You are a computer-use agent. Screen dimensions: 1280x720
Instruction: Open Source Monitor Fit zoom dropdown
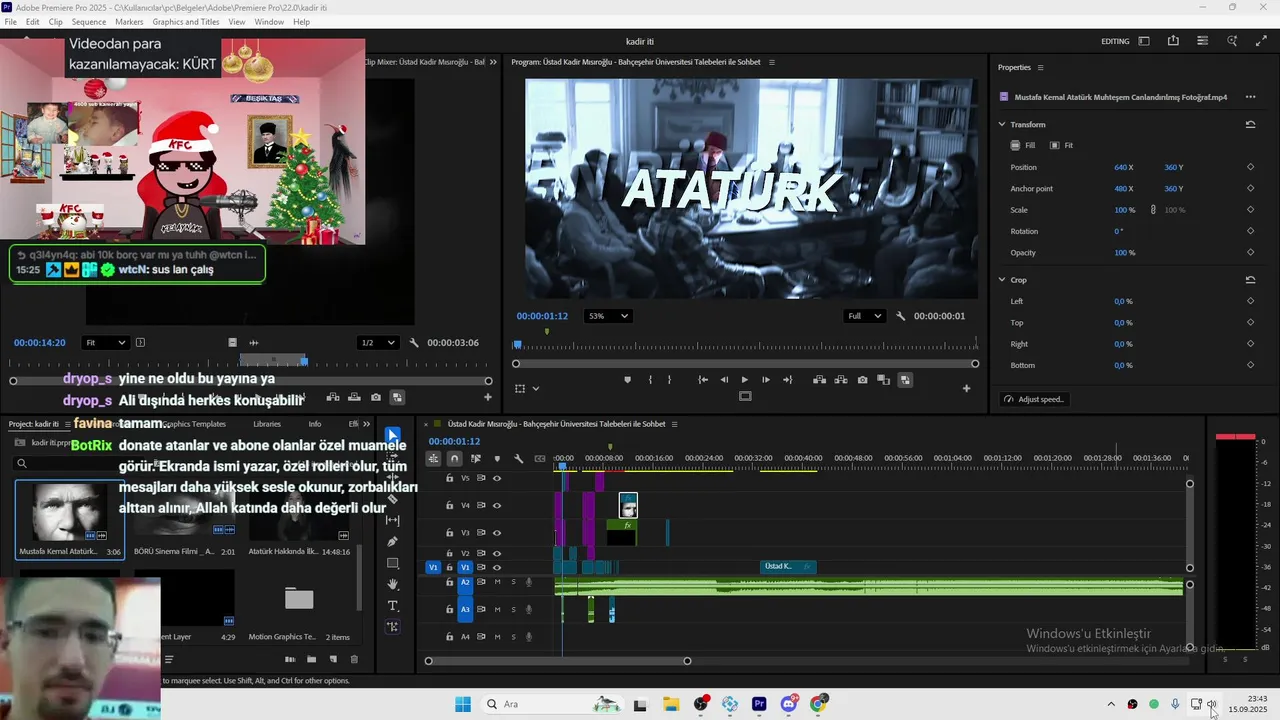[x=105, y=343]
